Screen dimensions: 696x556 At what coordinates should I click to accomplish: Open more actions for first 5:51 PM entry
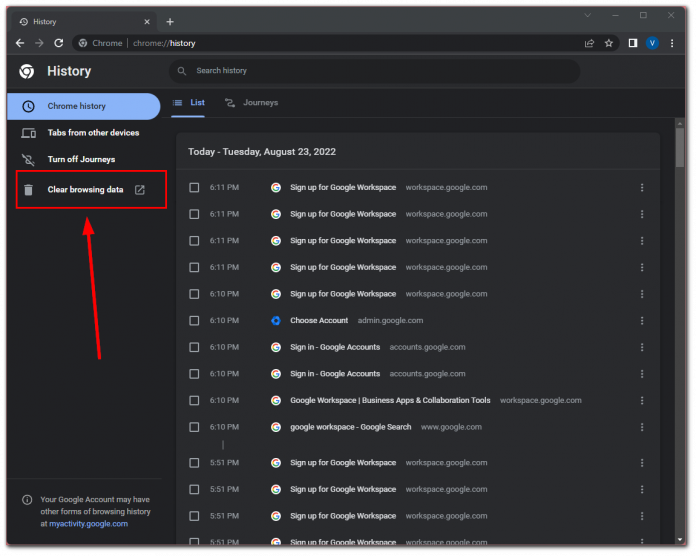(x=642, y=463)
